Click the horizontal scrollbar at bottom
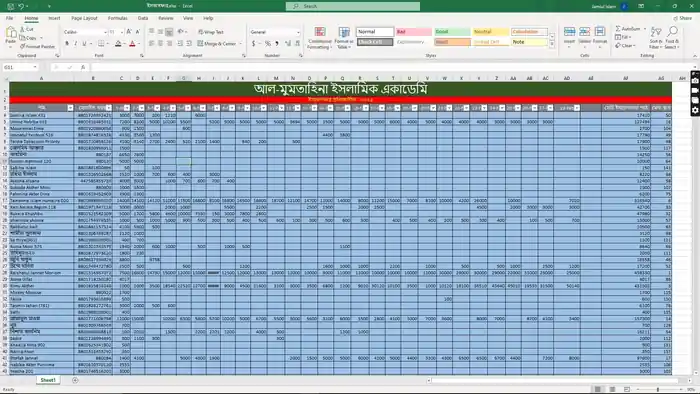Image resolution: width=700 pixels, height=394 pixels. [x=556, y=381]
